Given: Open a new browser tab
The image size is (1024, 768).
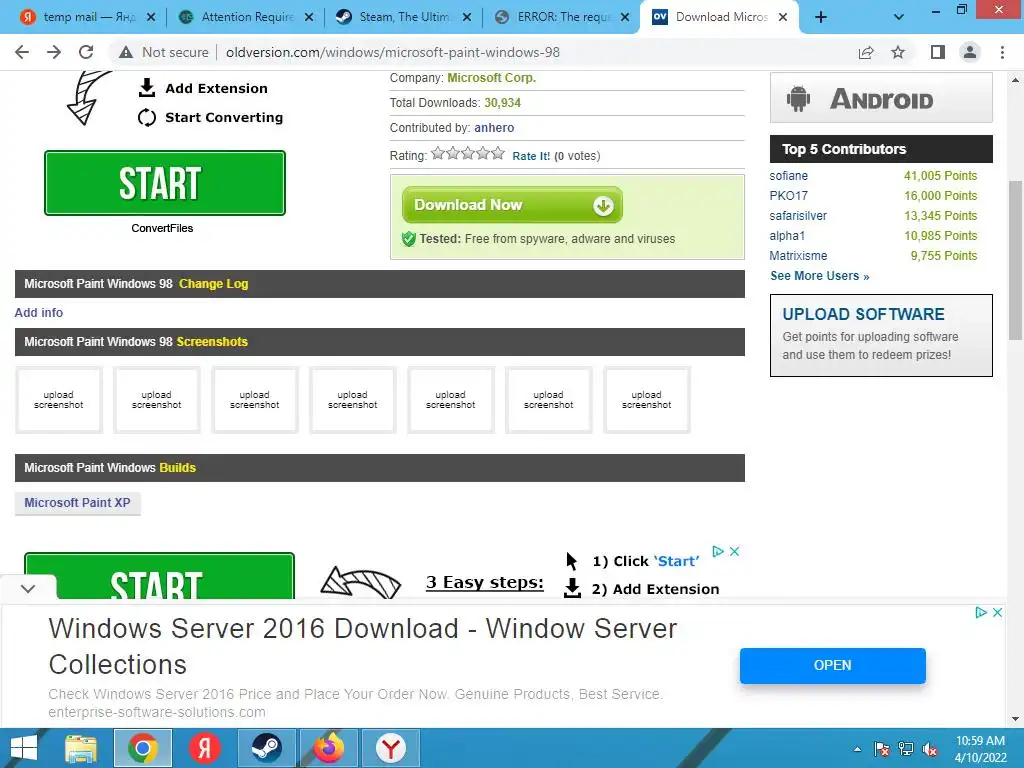Looking at the screenshot, I should 821,18.
